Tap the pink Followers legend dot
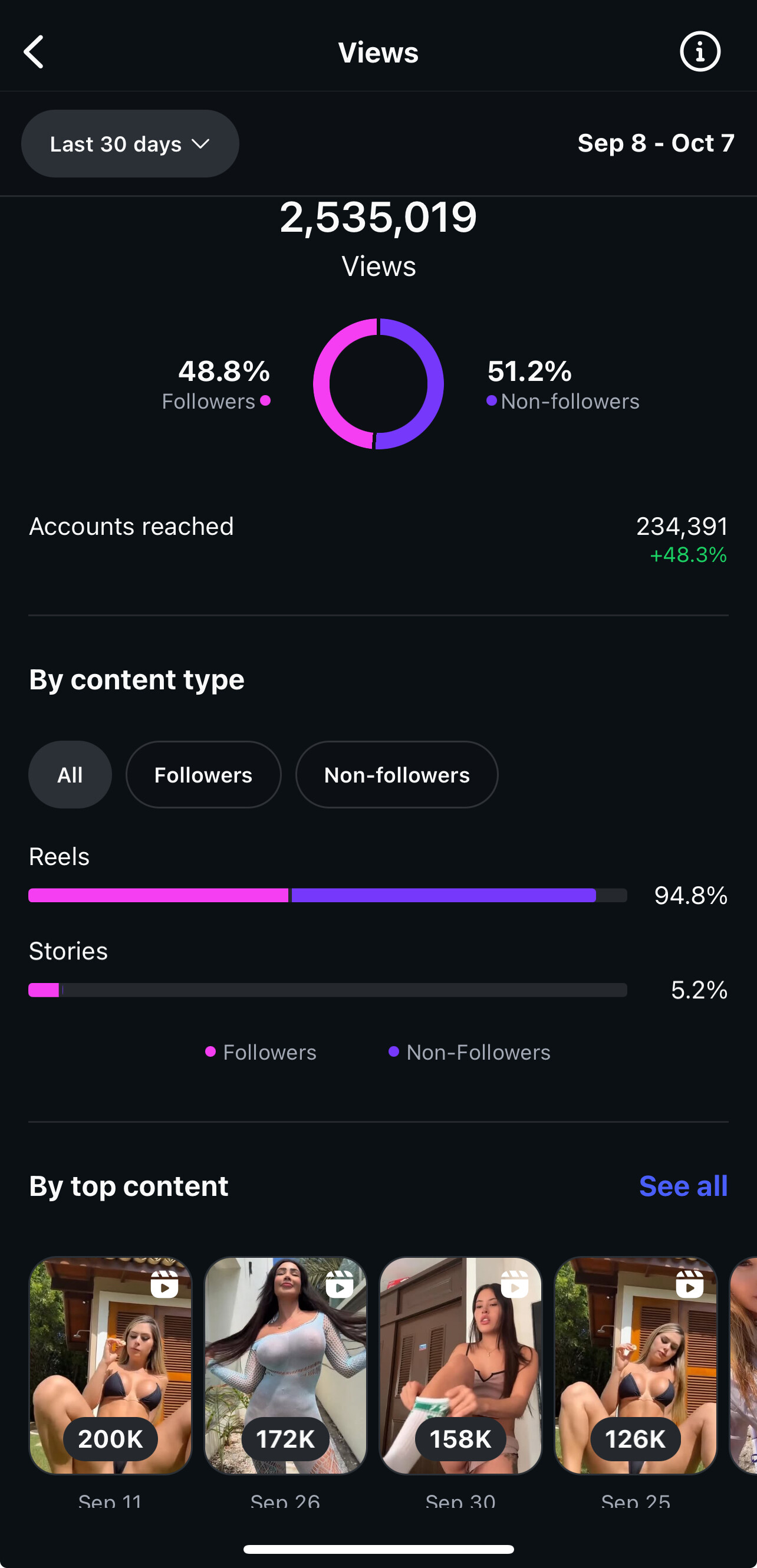Image resolution: width=757 pixels, height=1568 pixels. tap(265, 400)
